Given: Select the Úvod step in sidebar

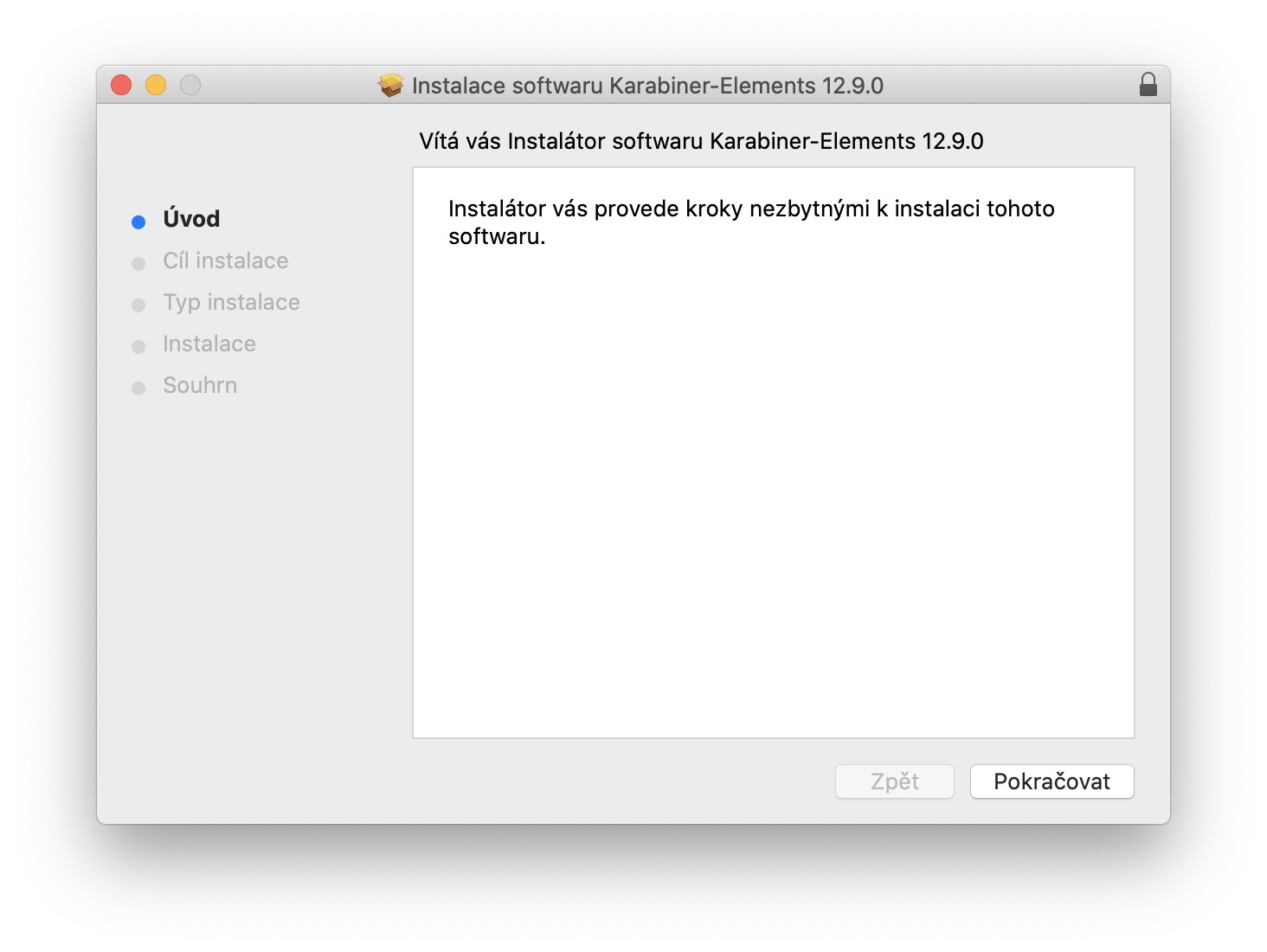Looking at the screenshot, I should coord(191,219).
